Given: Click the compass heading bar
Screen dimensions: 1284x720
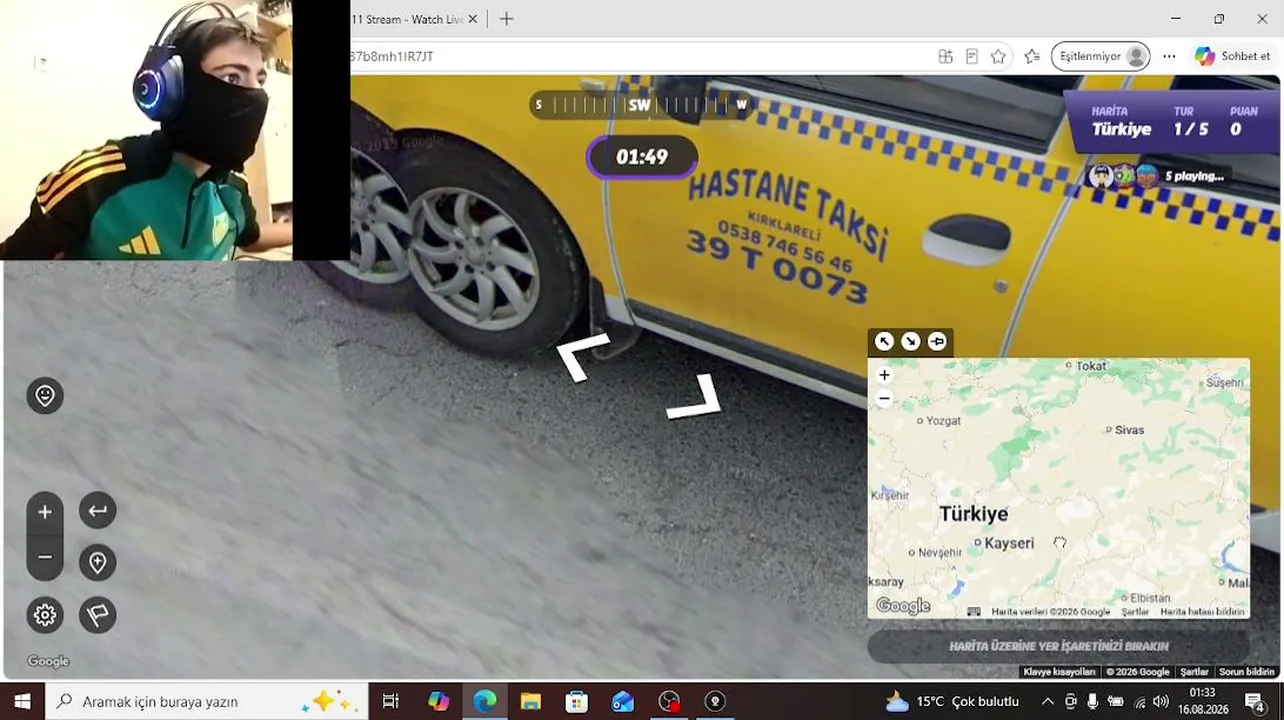Looking at the screenshot, I should click(x=641, y=105).
